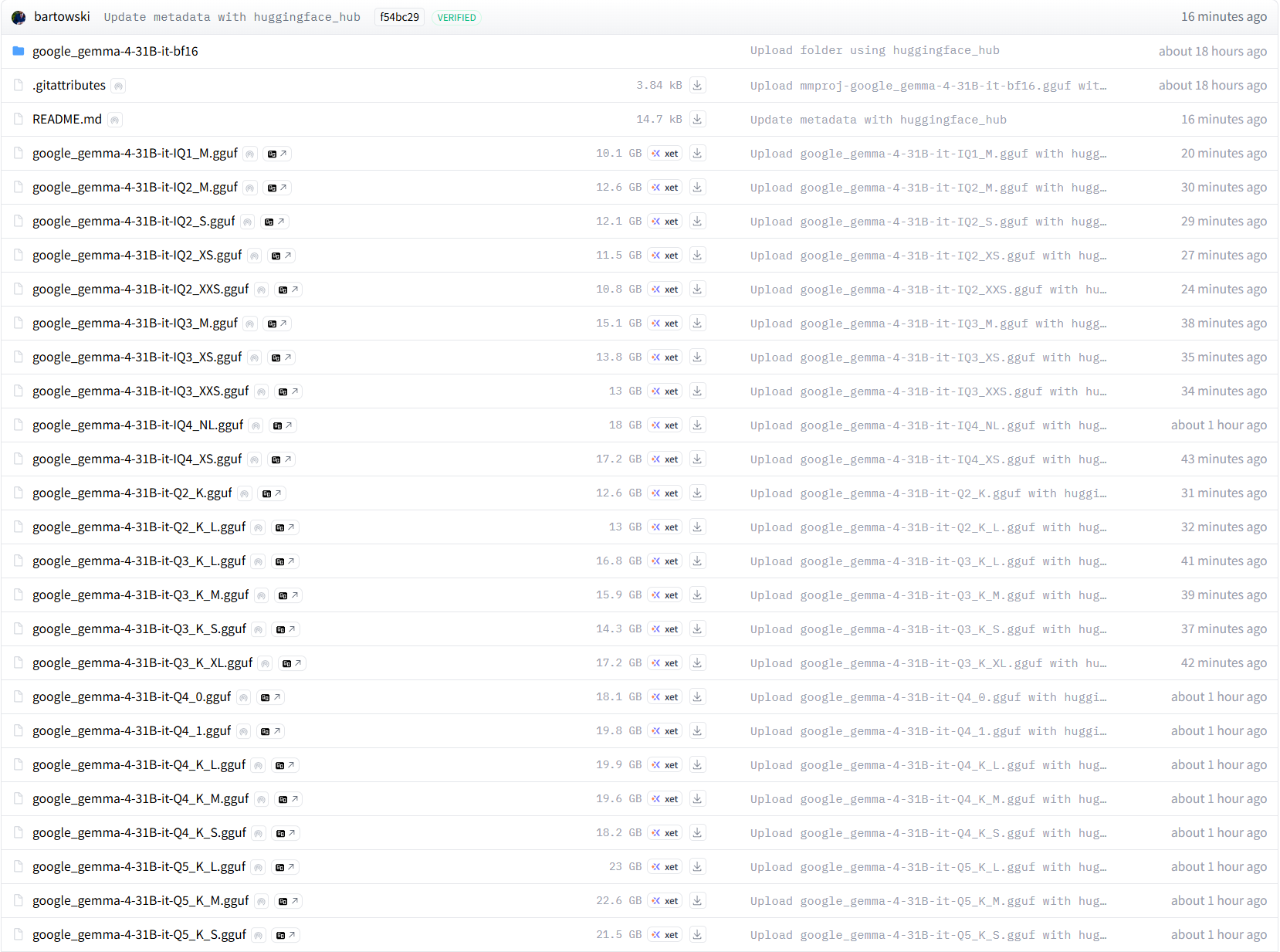The height and width of the screenshot is (952, 1280).
Task: Open the latest commit message 'Update metadata with huggingface_hub'
Action: tap(232, 17)
